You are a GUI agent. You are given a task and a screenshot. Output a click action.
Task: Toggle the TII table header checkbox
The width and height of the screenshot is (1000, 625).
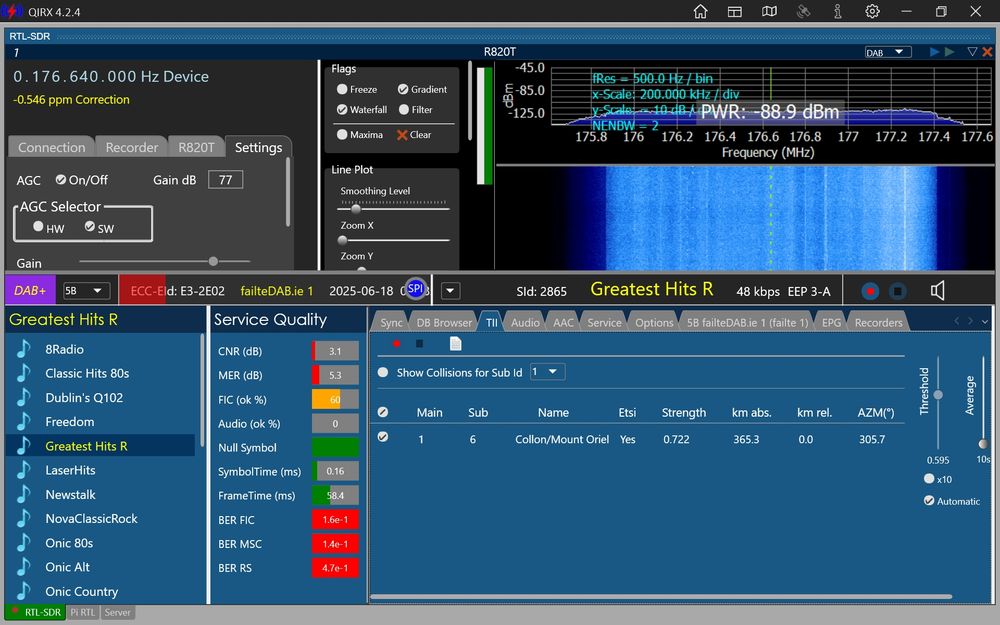click(x=383, y=412)
